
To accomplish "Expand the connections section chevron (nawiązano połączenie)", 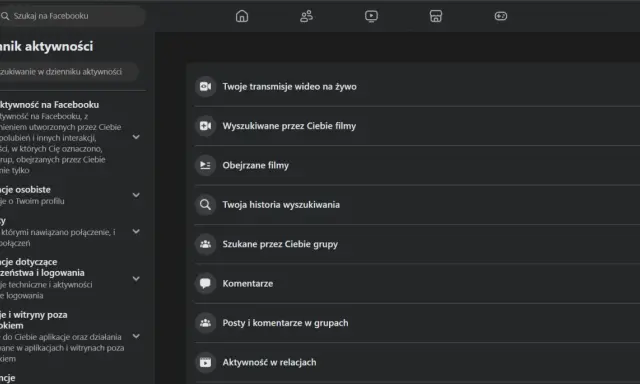I will 136,231.
